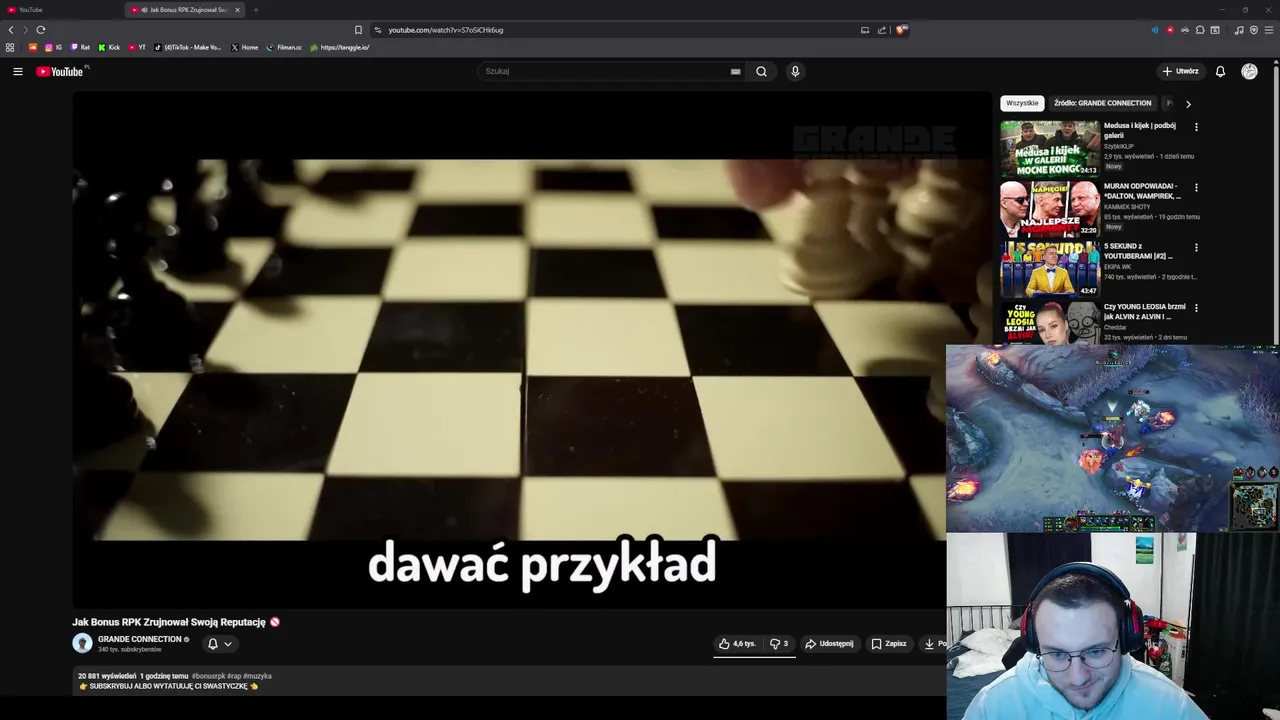Click the red recording extension icon
The image size is (1280, 720).
(x=1170, y=30)
